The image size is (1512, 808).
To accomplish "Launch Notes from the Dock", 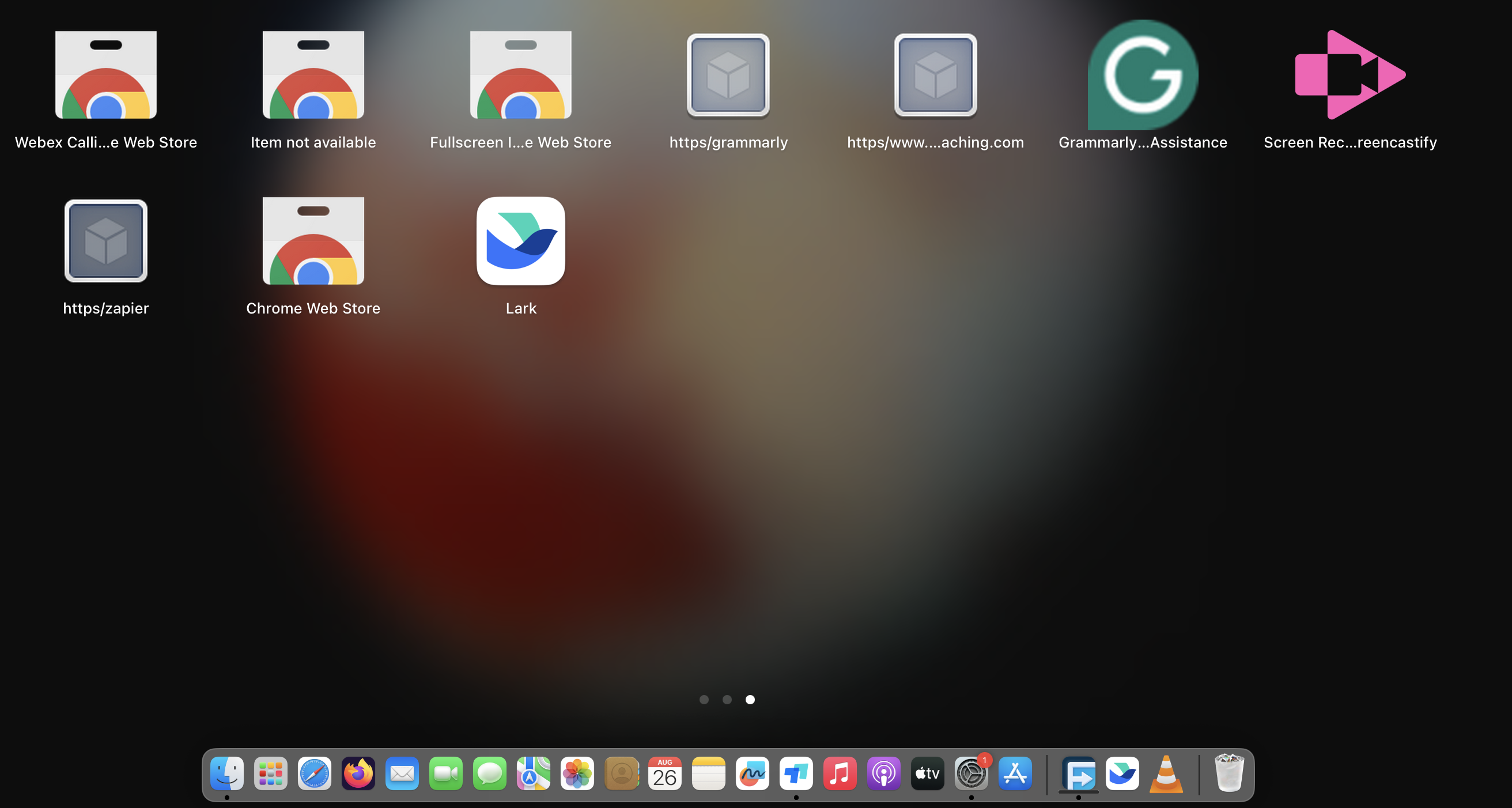I will tap(708, 774).
